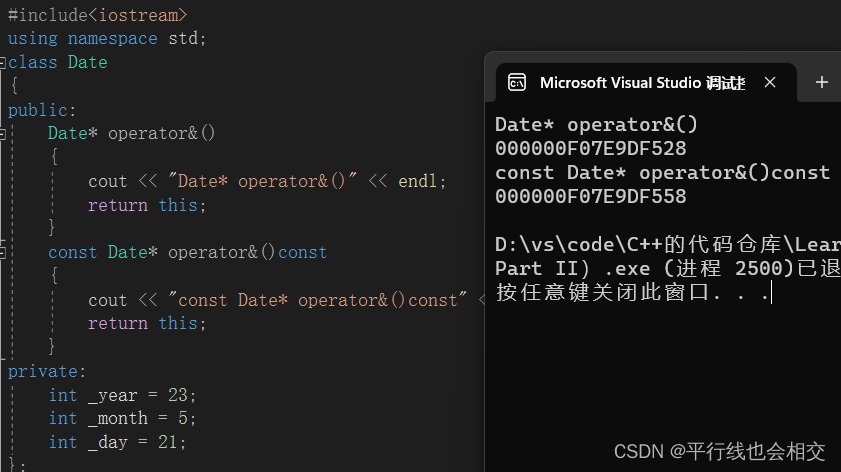Close the Microsoft Visual Studio console tab
This screenshot has height=472, width=841.
coord(770,83)
